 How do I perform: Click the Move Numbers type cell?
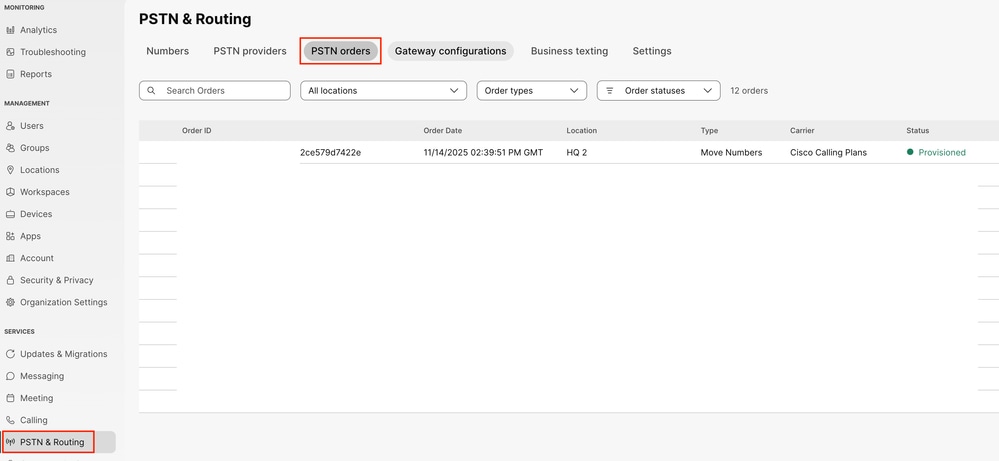tap(731, 152)
